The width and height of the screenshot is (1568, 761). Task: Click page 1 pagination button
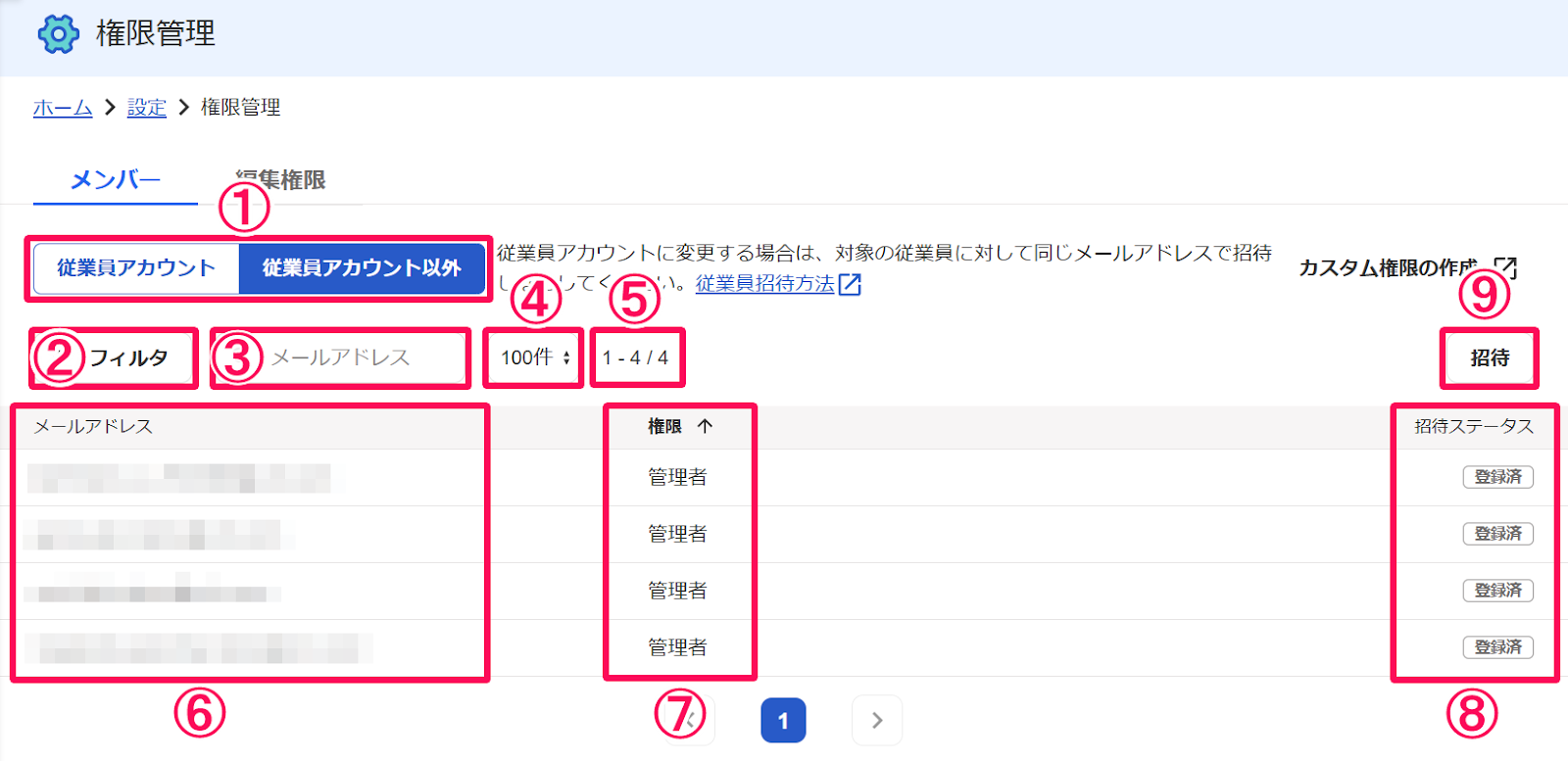pyautogui.click(x=783, y=721)
